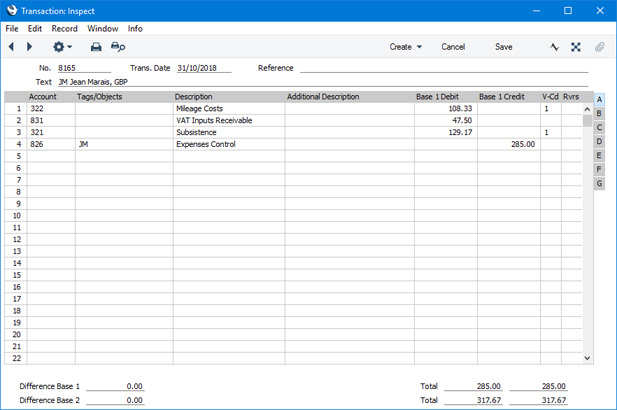Click the Additional Description column header
Image resolution: width=617 pixels, height=410 pixels.
pyautogui.click(x=323, y=97)
